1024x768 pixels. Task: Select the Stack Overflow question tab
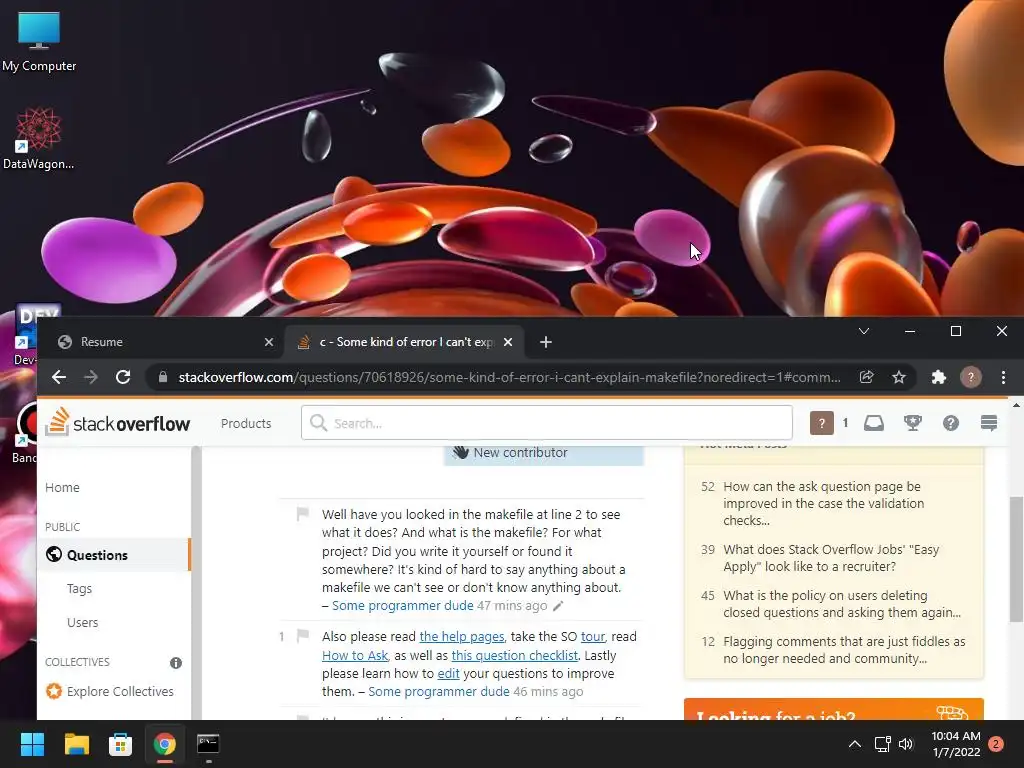click(405, 342)
